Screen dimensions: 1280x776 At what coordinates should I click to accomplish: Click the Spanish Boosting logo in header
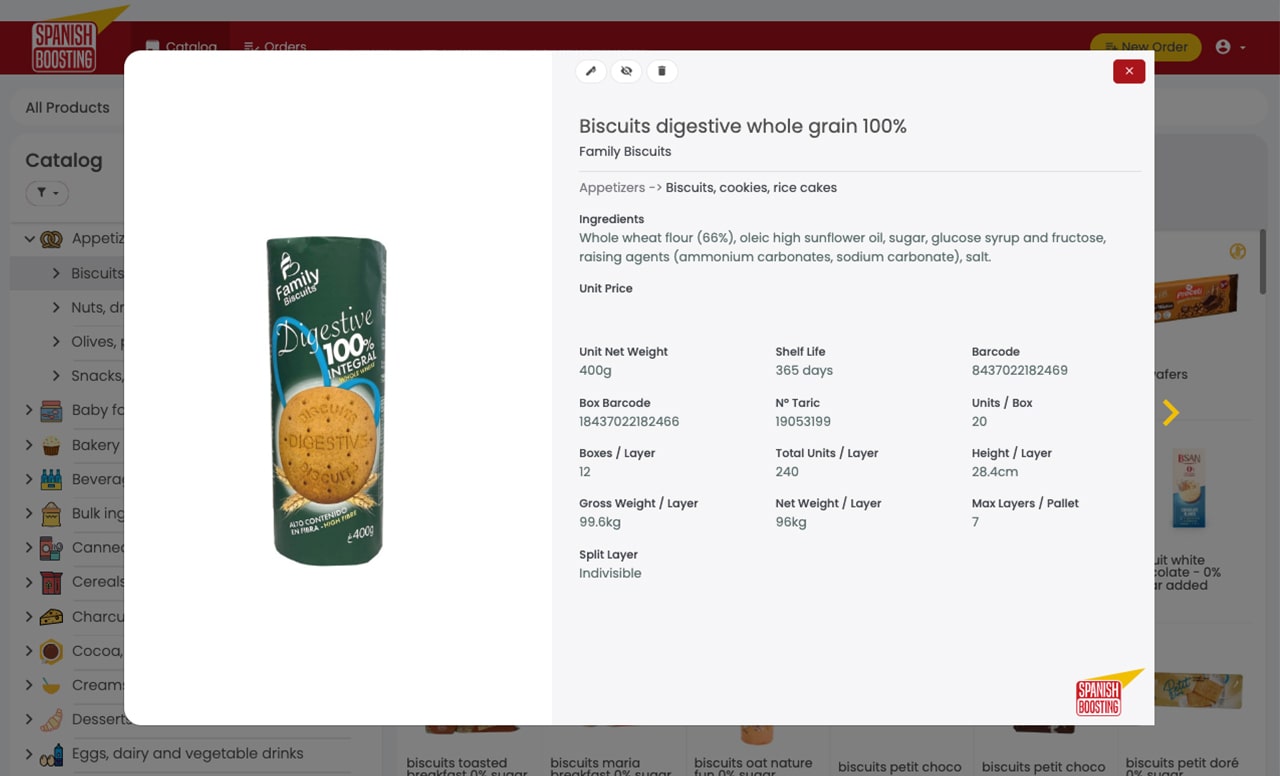(x=64, y=46)
